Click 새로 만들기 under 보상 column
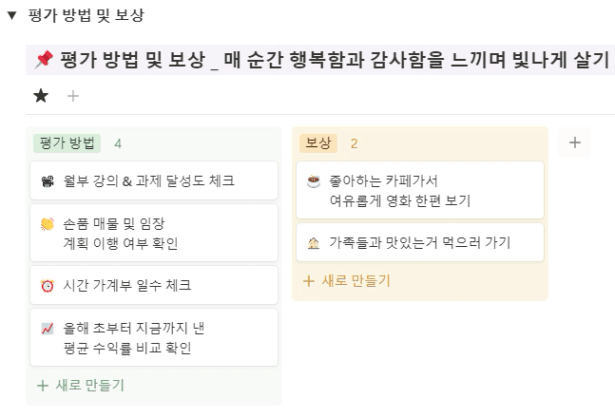This screenshot has height=417, width=615. [x=347, y=281]
